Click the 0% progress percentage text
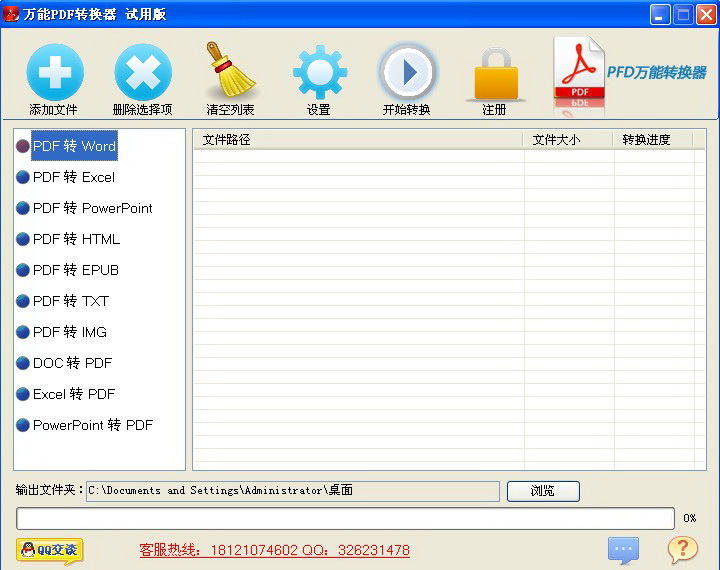The height and width of the screenshot is (570, 720). (x=689, y=518)
